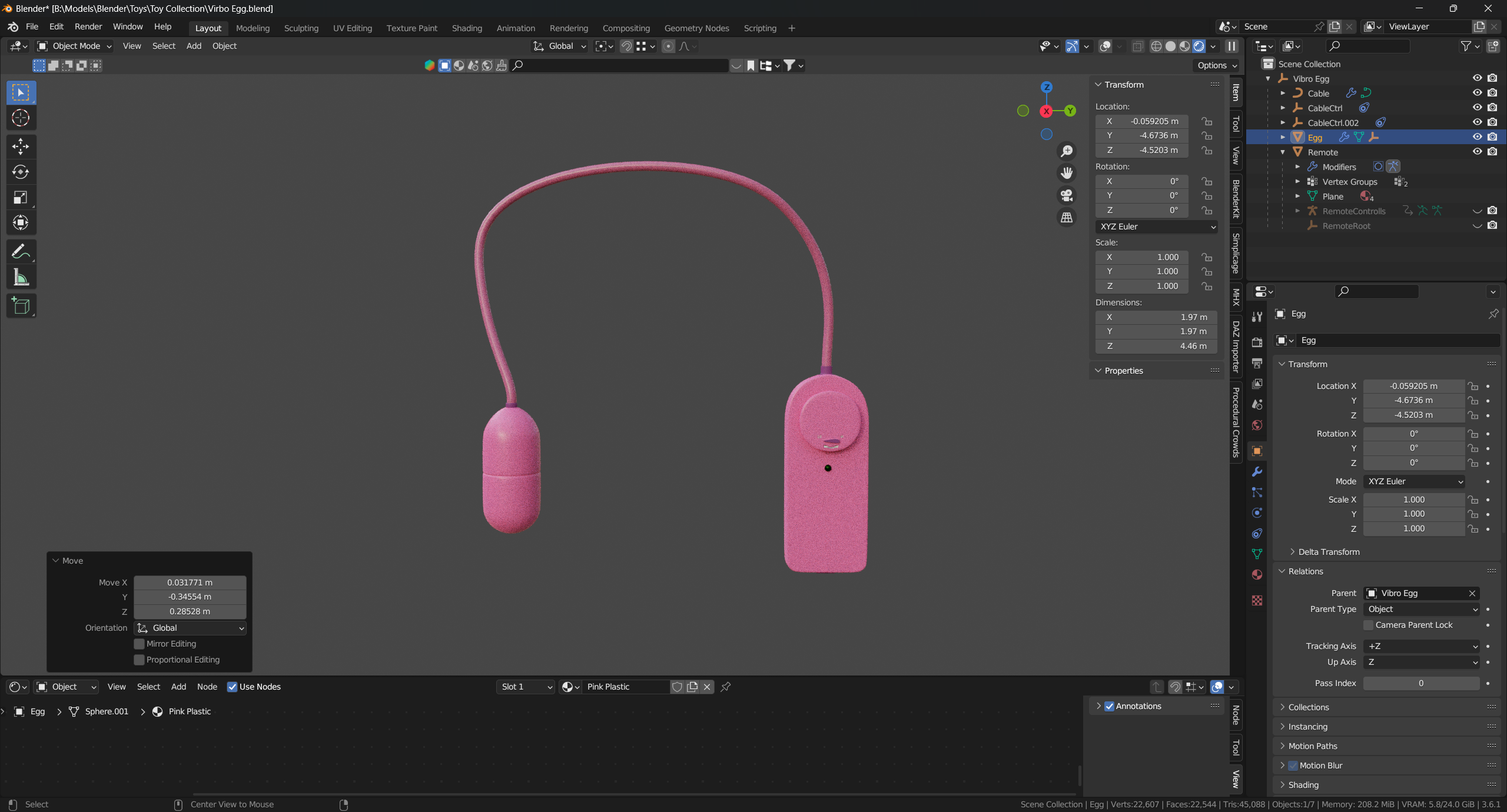Select the Move tool in toolbar

pos(21,146)
